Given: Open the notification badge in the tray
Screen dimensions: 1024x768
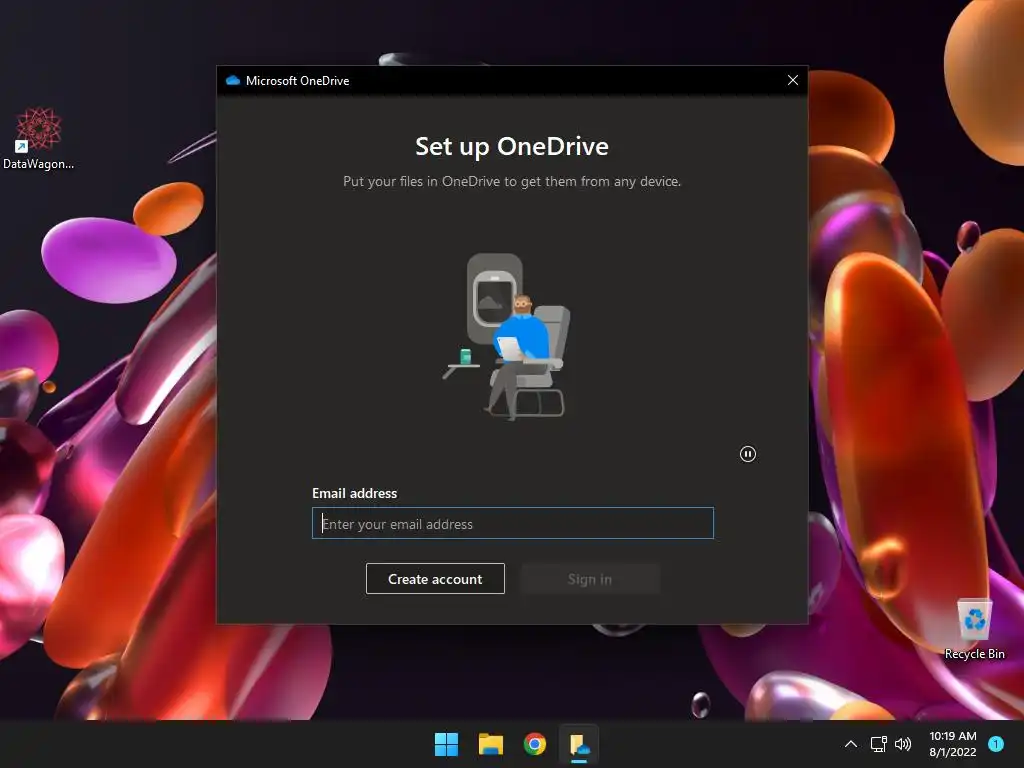Looking at the screenshot, I should click(x=996, y=744).
